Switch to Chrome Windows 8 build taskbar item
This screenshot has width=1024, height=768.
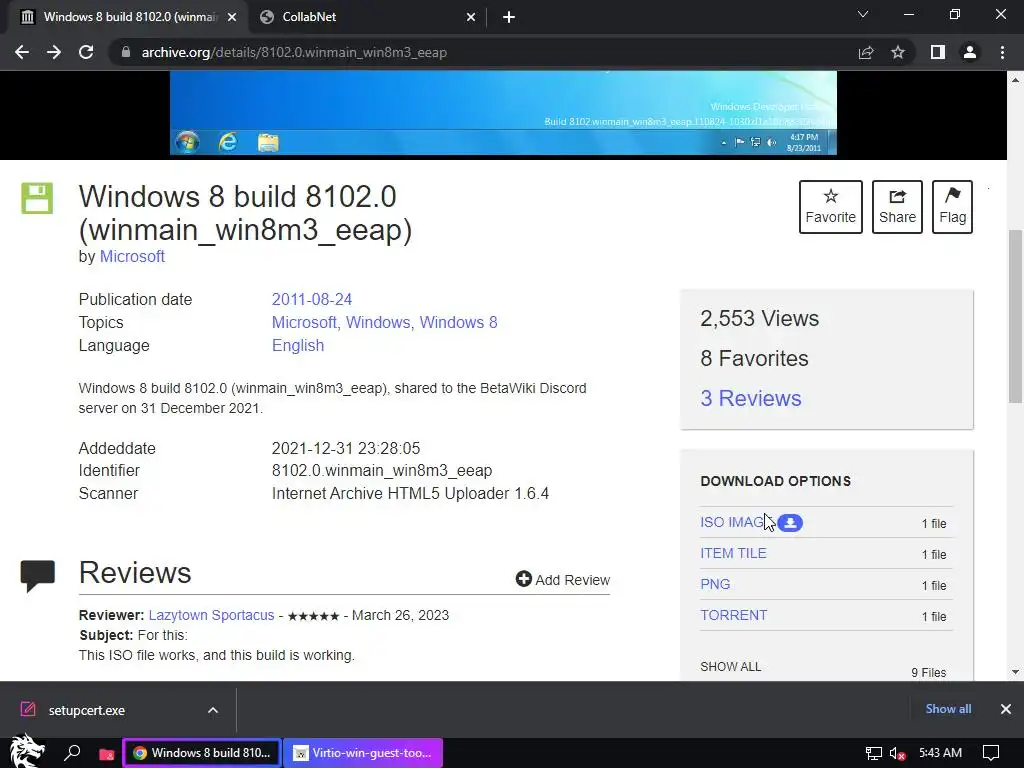pyautogui.click(x=202, y=753)
